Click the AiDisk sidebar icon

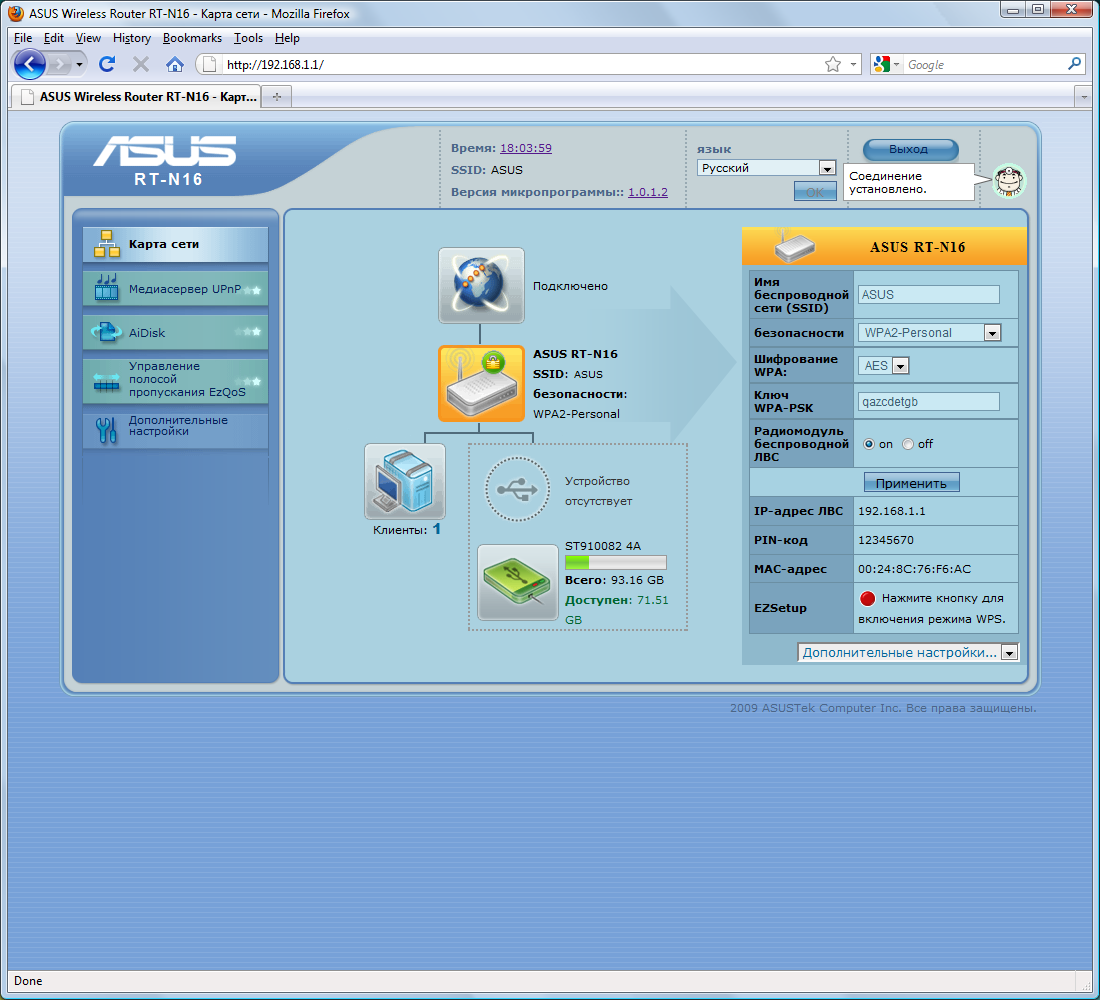click(107, 332)
